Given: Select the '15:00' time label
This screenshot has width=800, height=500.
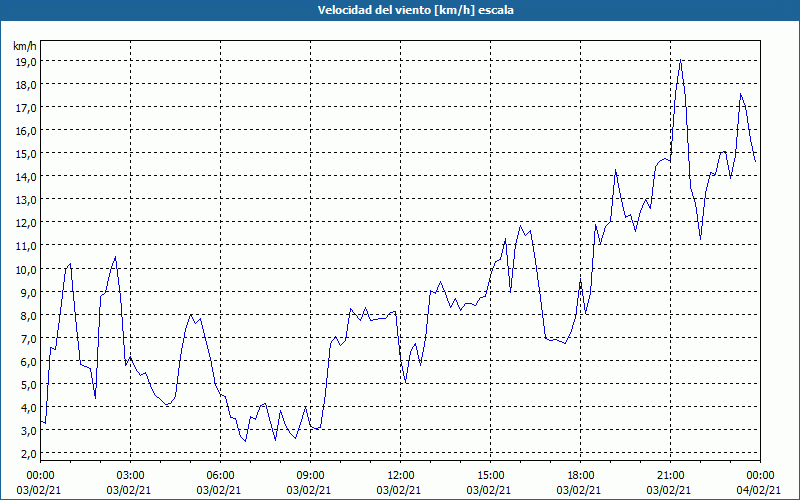Looking at the screenshot, I should point(490,476).
